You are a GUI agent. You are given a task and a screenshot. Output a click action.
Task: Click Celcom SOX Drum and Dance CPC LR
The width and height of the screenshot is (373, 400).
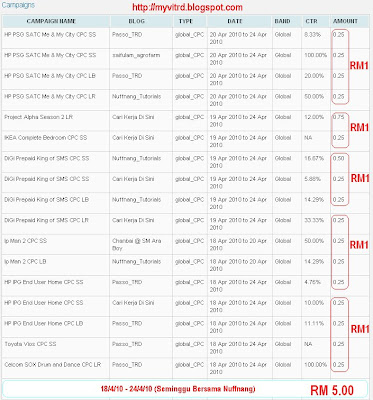click(52, 365)
